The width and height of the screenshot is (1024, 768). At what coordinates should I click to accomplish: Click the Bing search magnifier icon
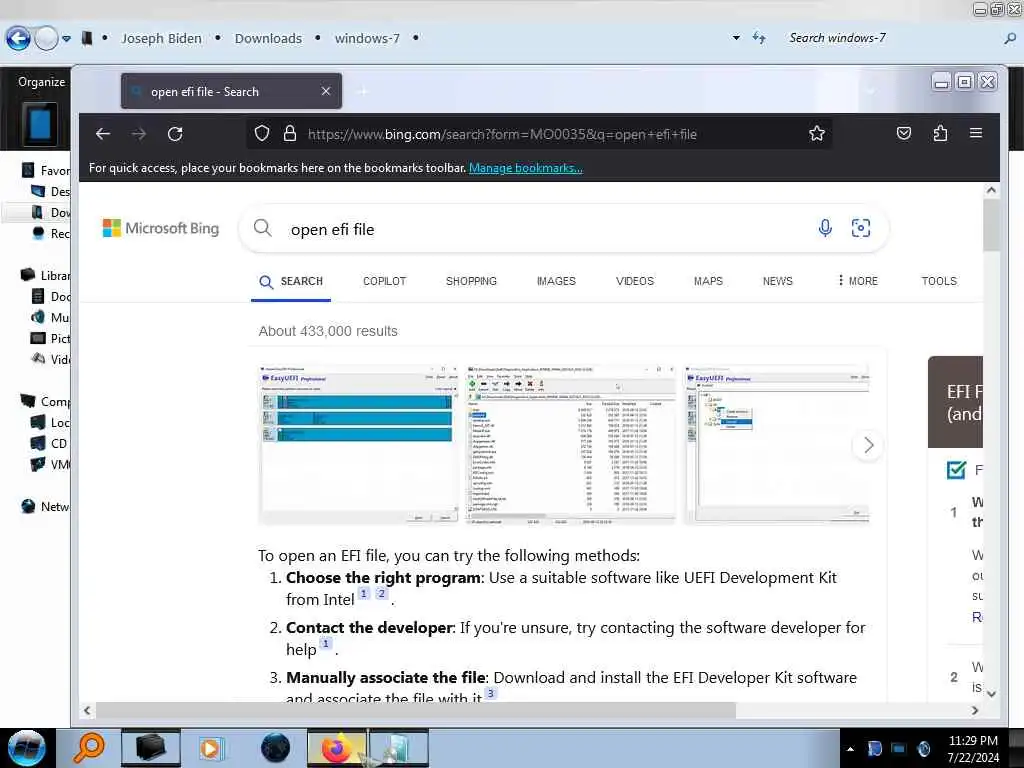pos(263,228)
